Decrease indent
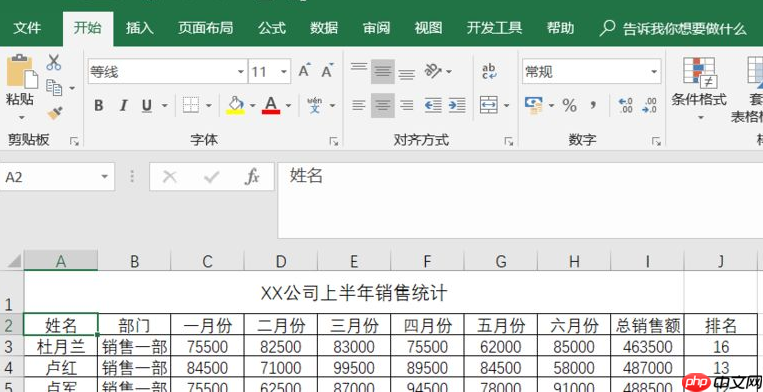763x392 pixels. point(433,105)
